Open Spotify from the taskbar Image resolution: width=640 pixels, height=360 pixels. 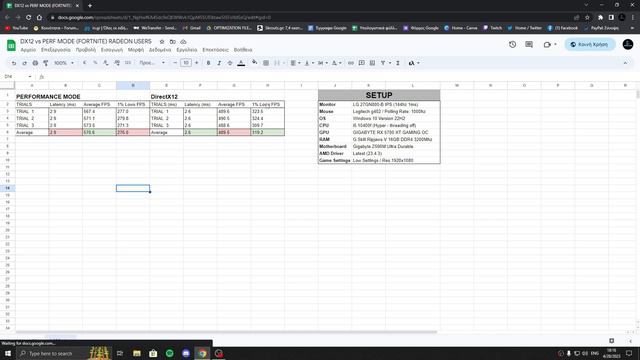point(170,353)
